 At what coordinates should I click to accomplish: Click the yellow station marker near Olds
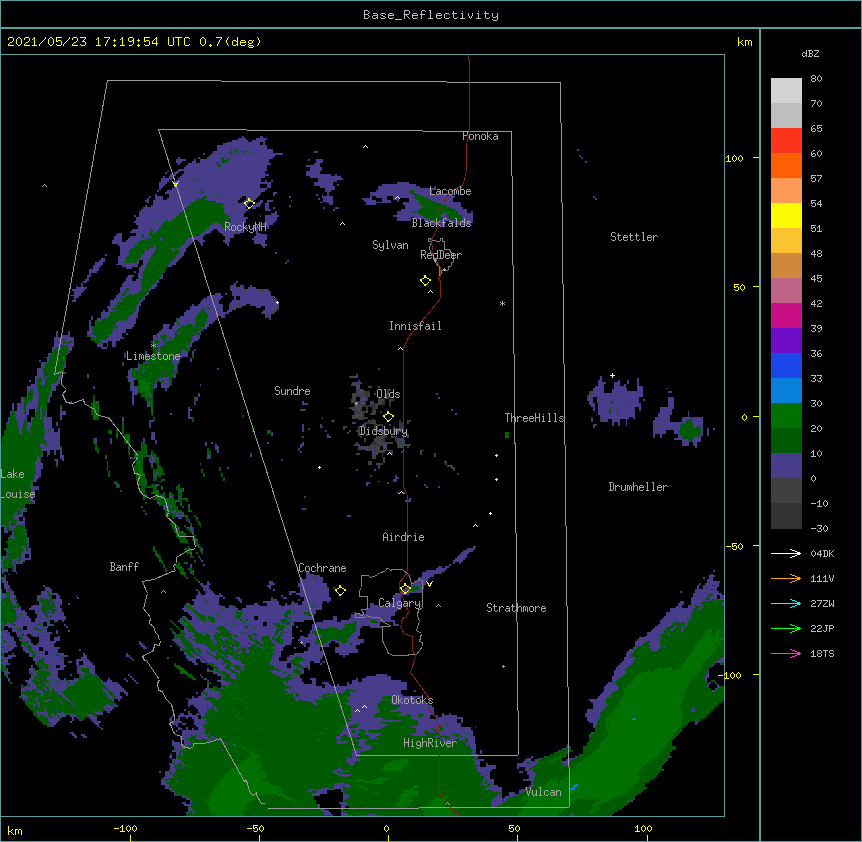tap(388, 416)
